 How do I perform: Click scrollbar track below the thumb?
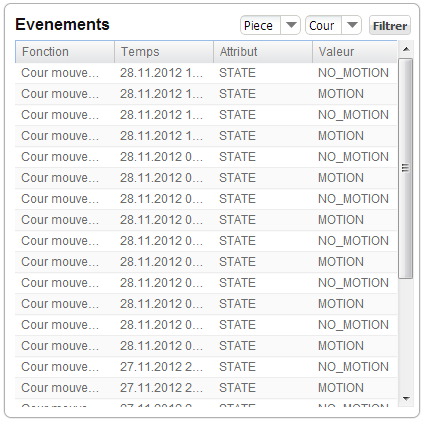[406, 335]
